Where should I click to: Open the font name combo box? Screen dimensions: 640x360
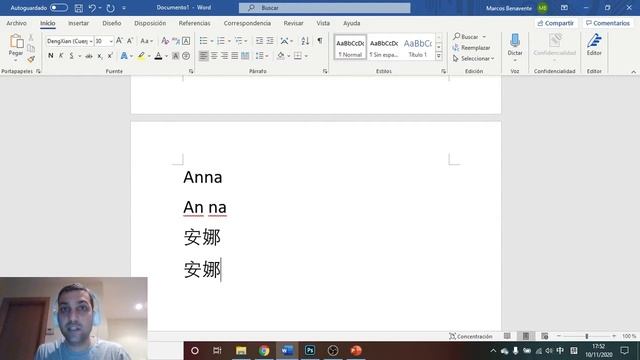69,41
